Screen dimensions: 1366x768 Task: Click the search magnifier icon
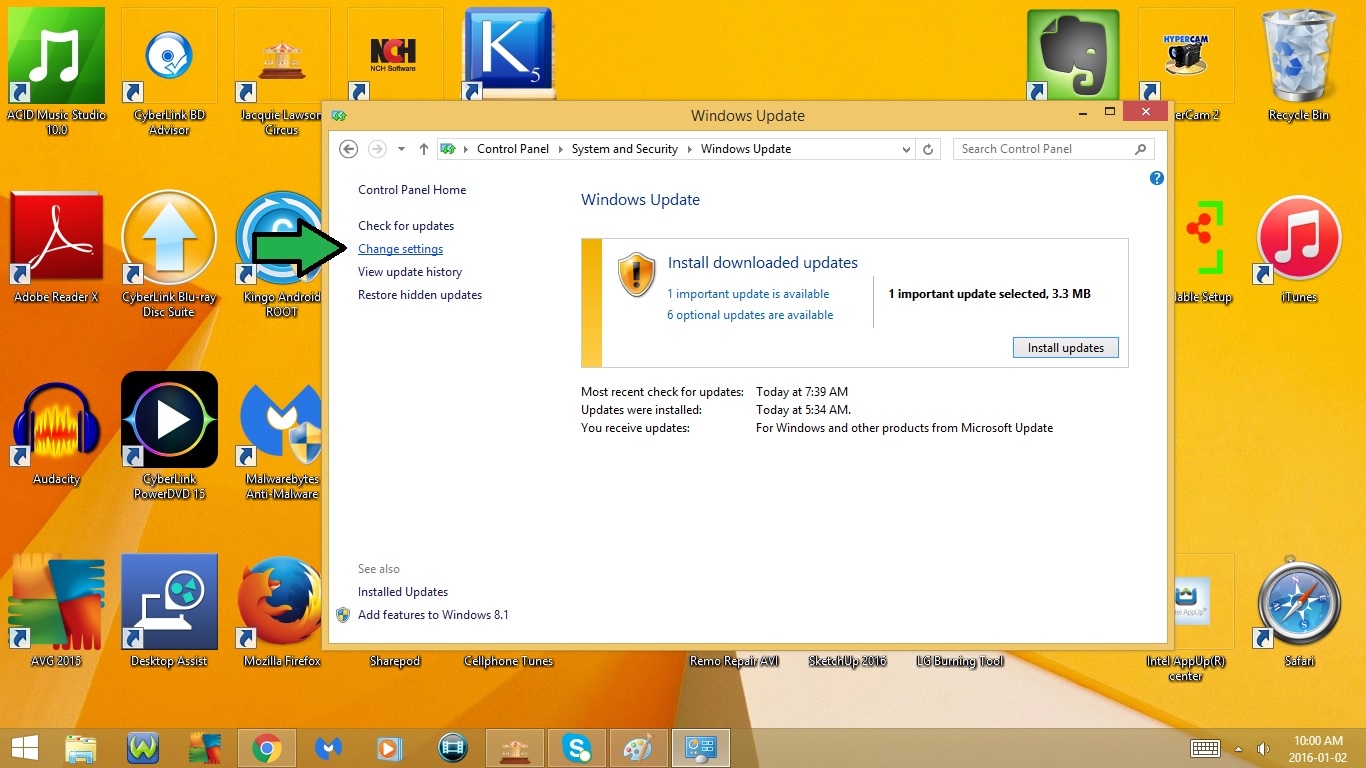point(1140,149)
